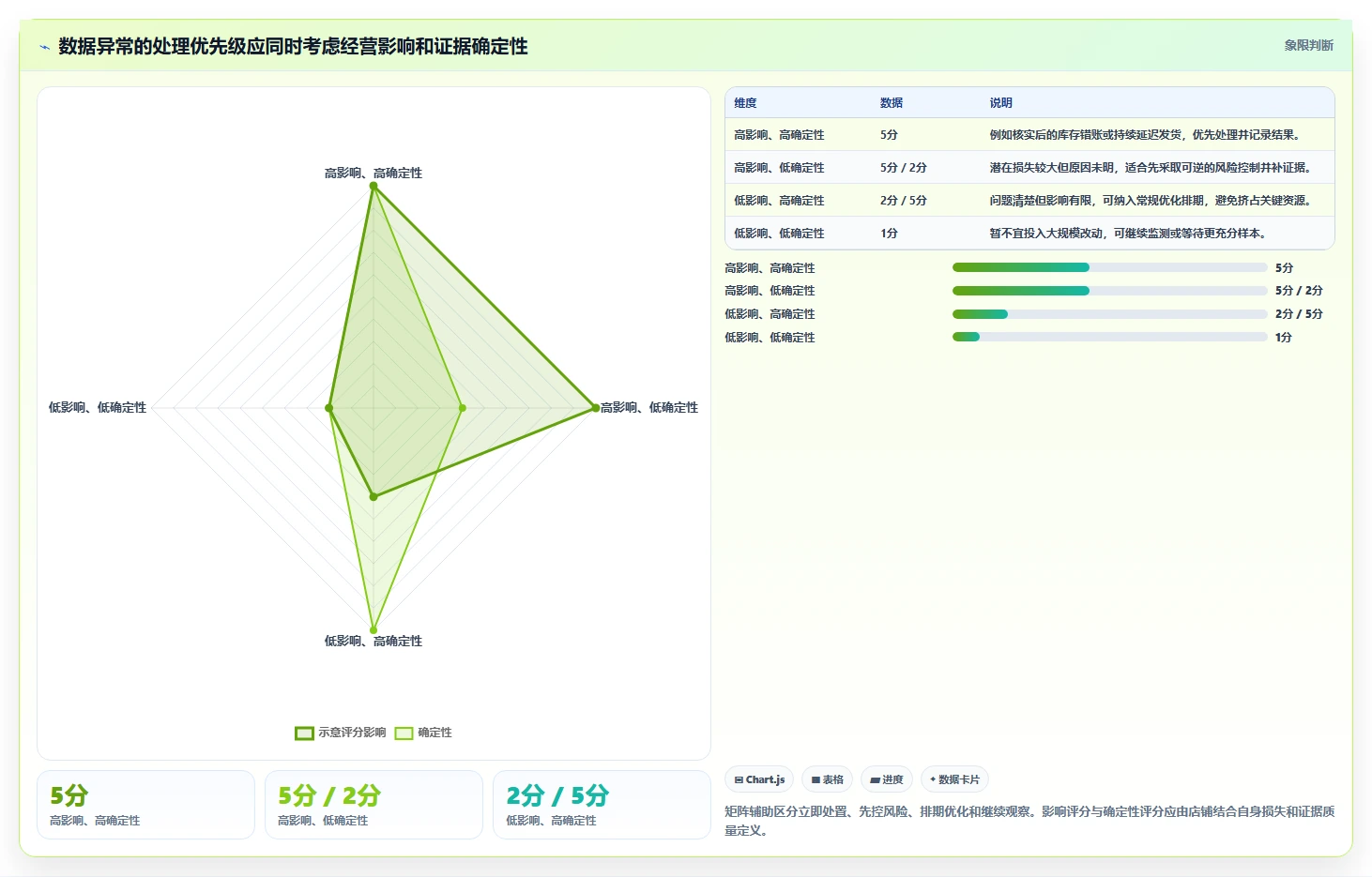The height and width of the screenshot is (877, 1372).
Task: Click description starting 潜在损失较大但原因未明
Action: pyautogui.click(x=1153, y=168)
